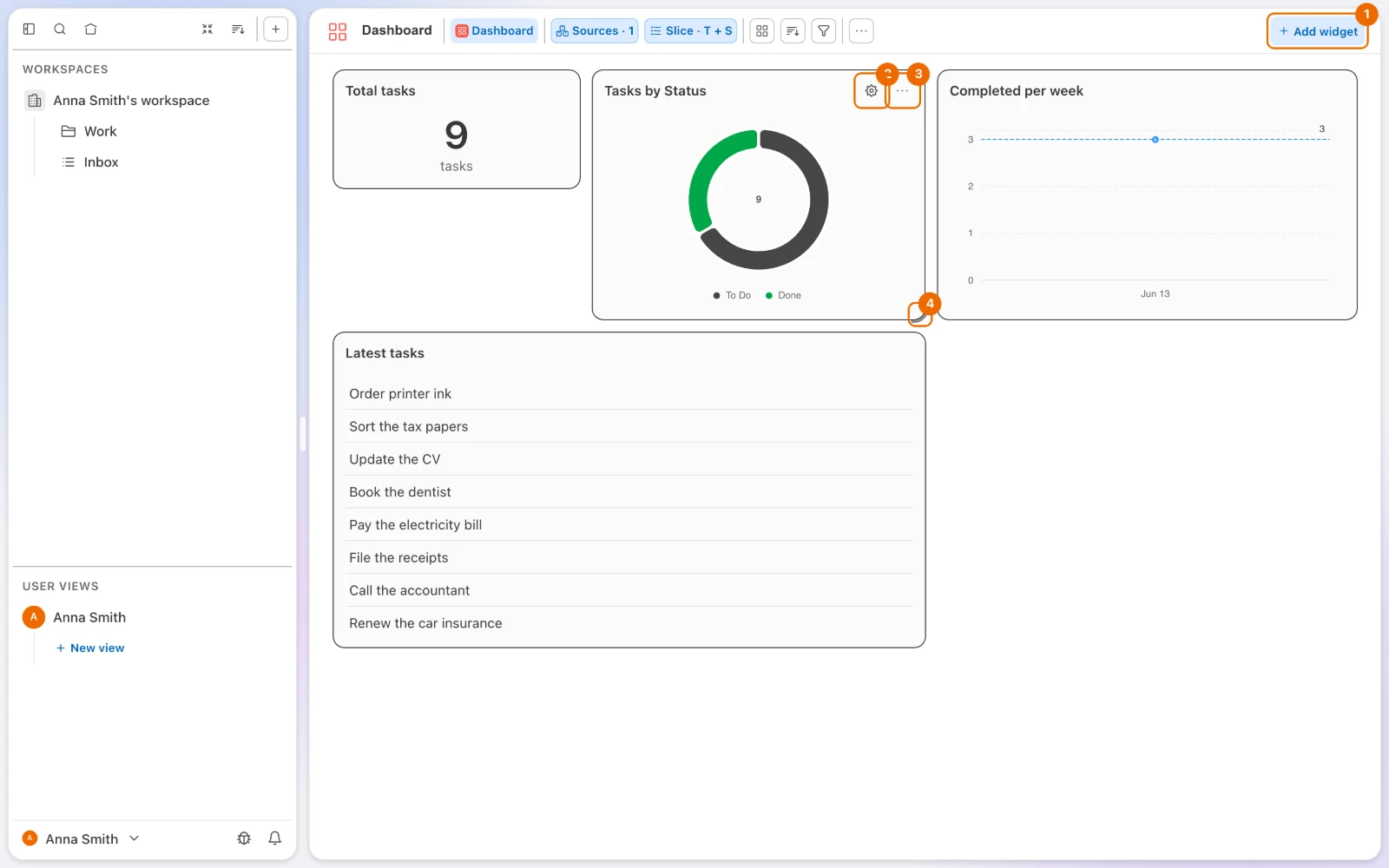Open Tasks by Status widget more menu
The image size is (1389, 868).
coord(903,90)
